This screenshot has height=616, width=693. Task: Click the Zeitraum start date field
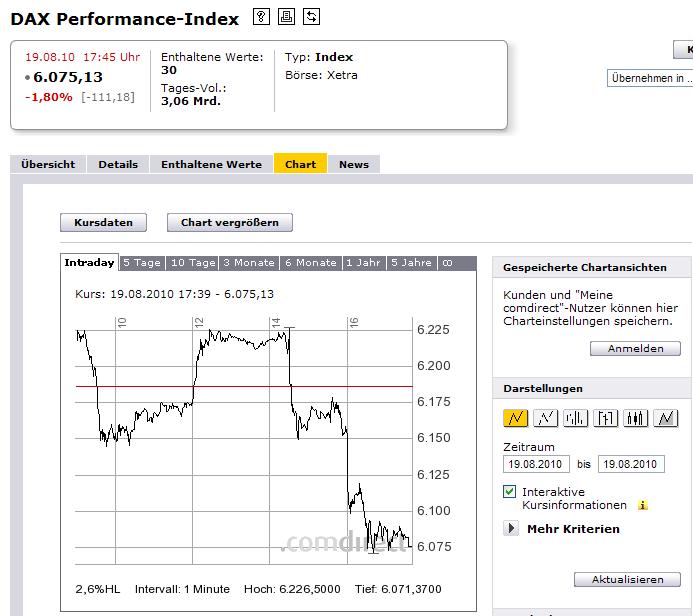(536, 464)
